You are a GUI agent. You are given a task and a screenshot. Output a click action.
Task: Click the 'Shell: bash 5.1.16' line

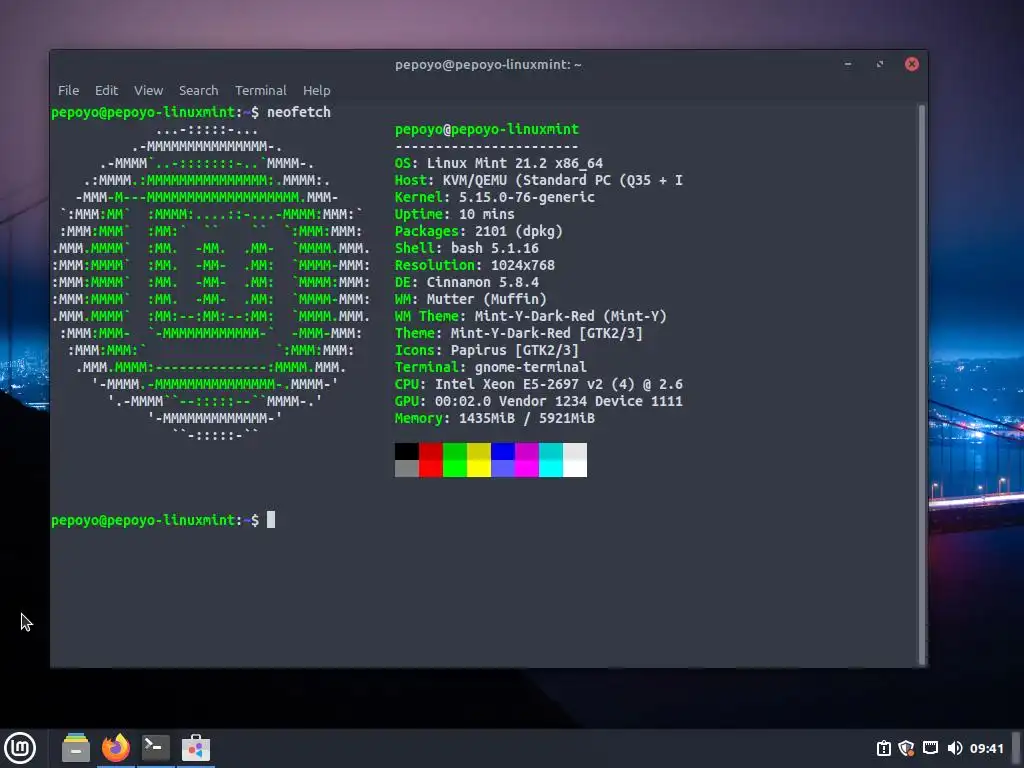[467, 248]
